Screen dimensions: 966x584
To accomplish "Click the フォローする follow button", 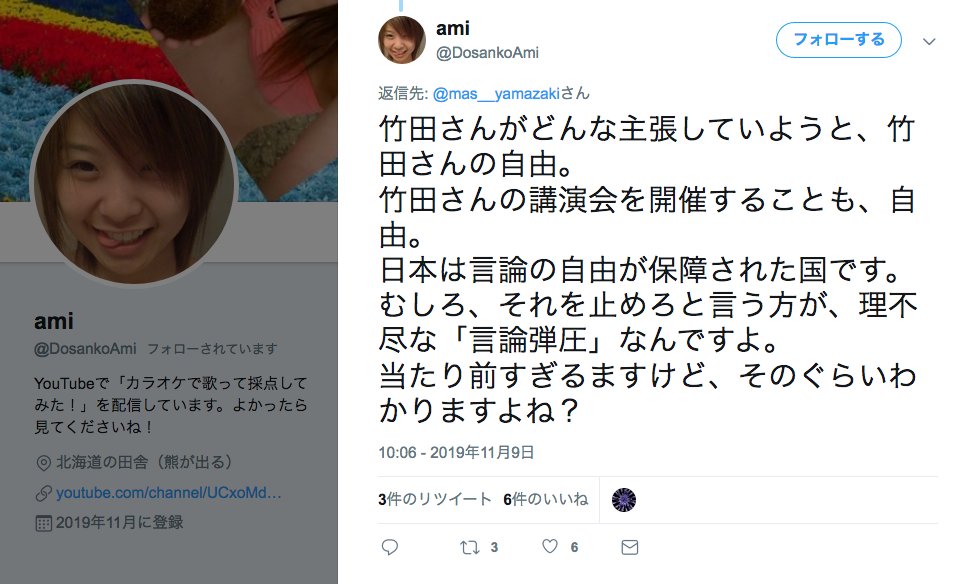I will pyautogui.click(x=838, y=40).
